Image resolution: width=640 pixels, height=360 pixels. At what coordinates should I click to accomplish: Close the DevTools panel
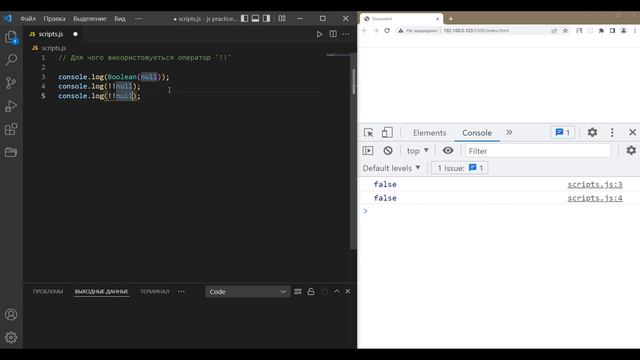632,132
